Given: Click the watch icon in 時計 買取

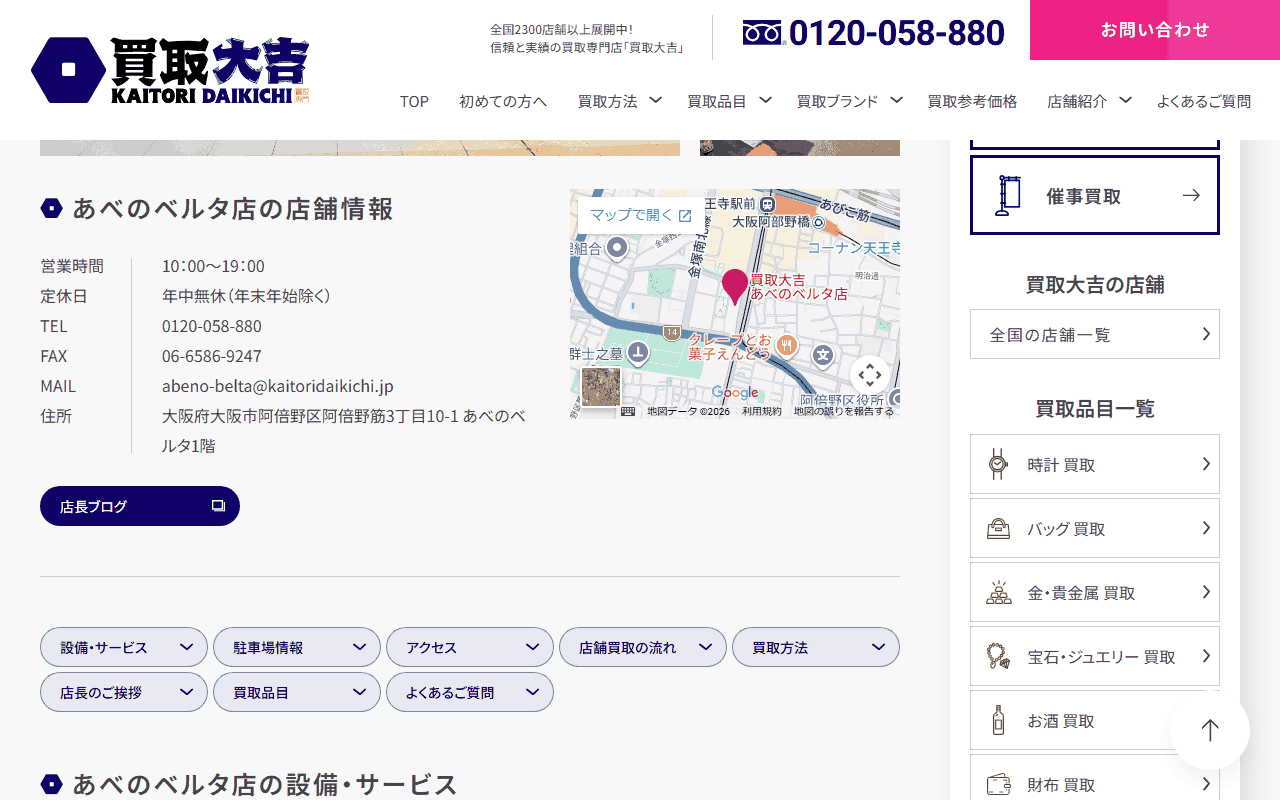Looking at the screenshot, I should pyautogui.click(x=997, y=464).
